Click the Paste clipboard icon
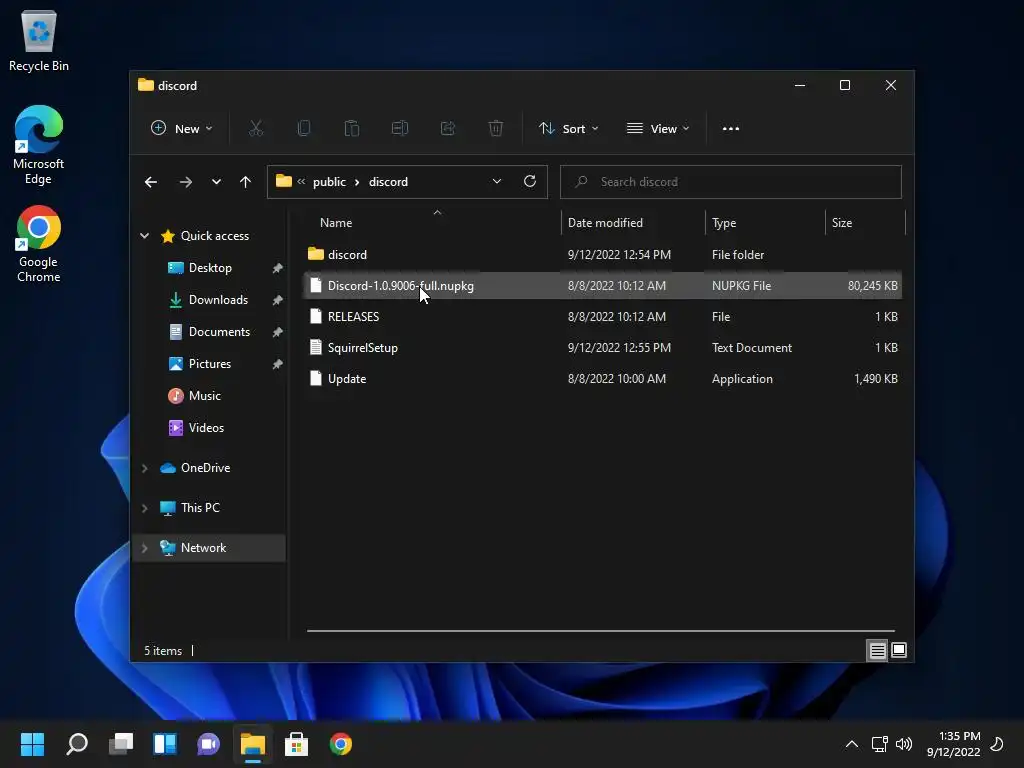Screen dimensions: 1024x768 (351, 129)
